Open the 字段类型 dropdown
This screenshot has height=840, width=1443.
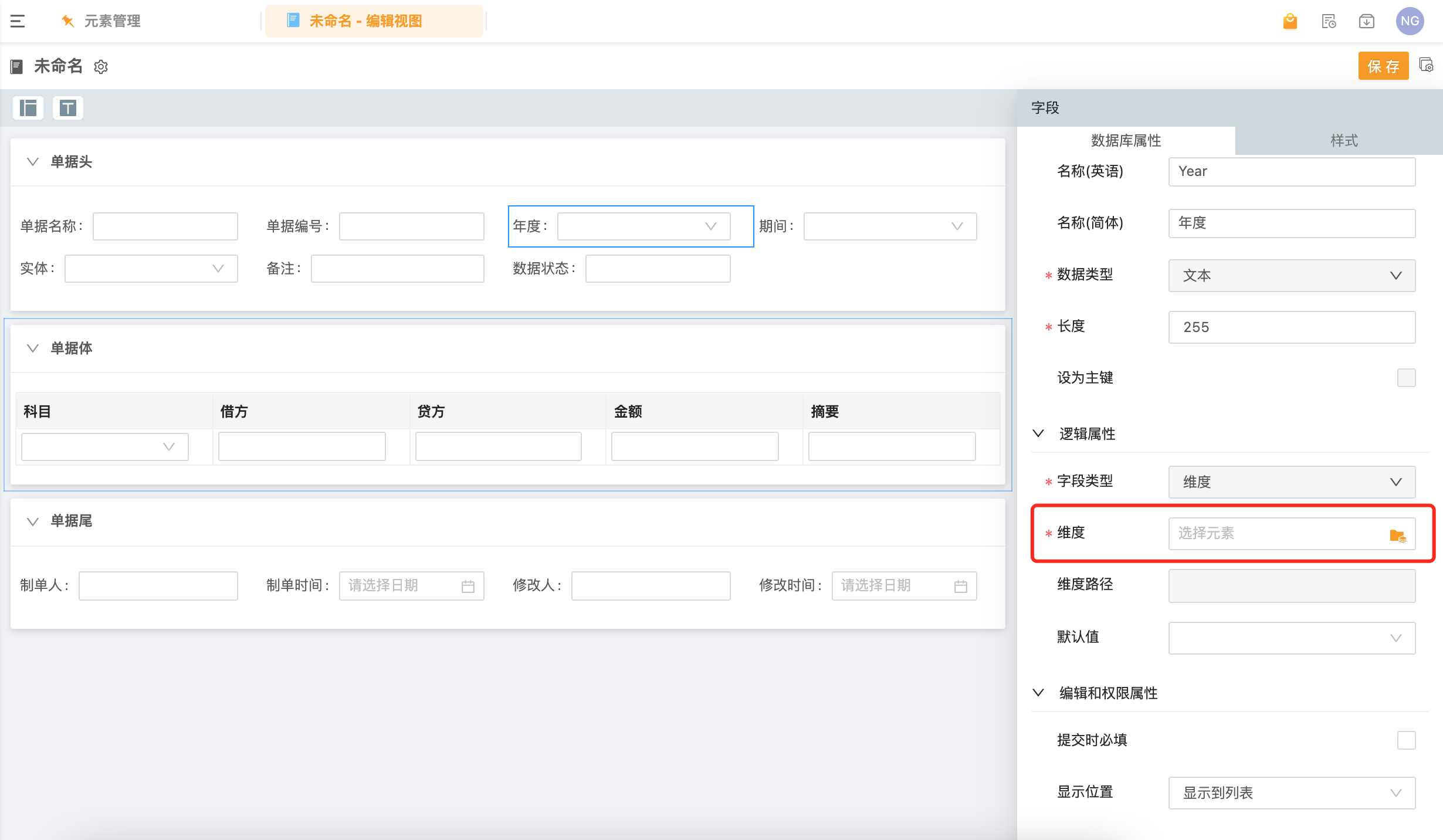tap(1292, 482)
